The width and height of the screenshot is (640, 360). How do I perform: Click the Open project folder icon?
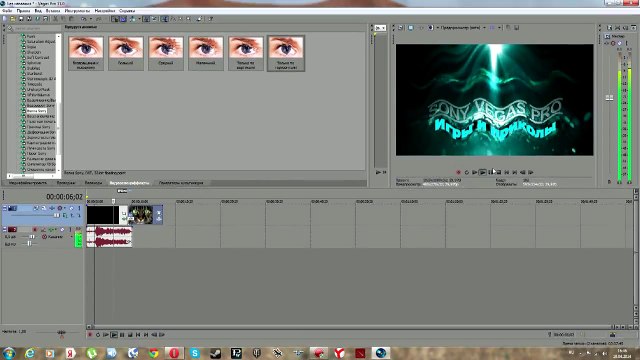13,19
